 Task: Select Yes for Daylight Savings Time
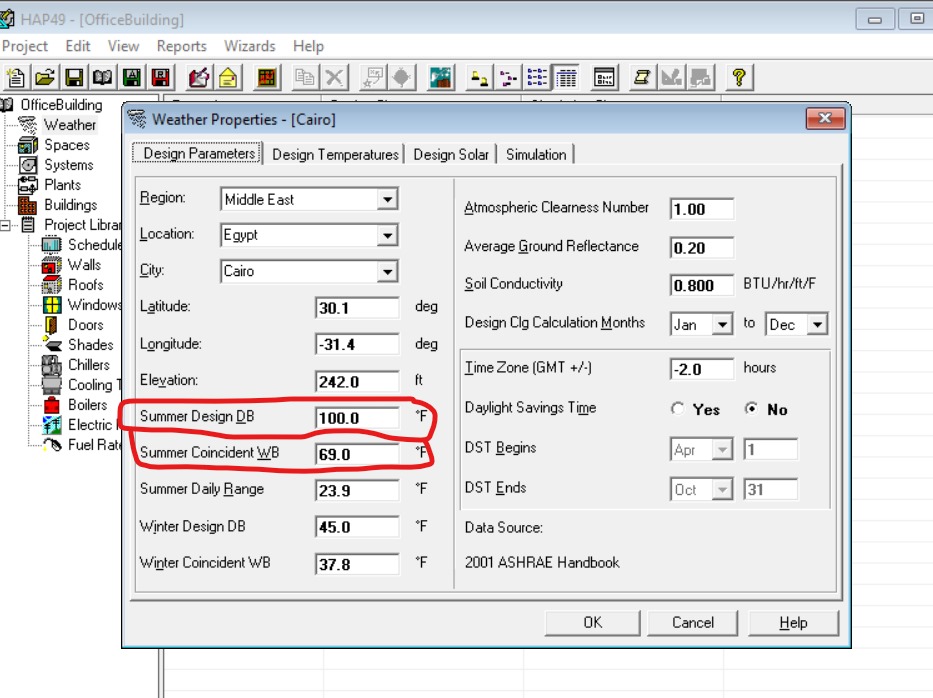[x=677, y=409]
